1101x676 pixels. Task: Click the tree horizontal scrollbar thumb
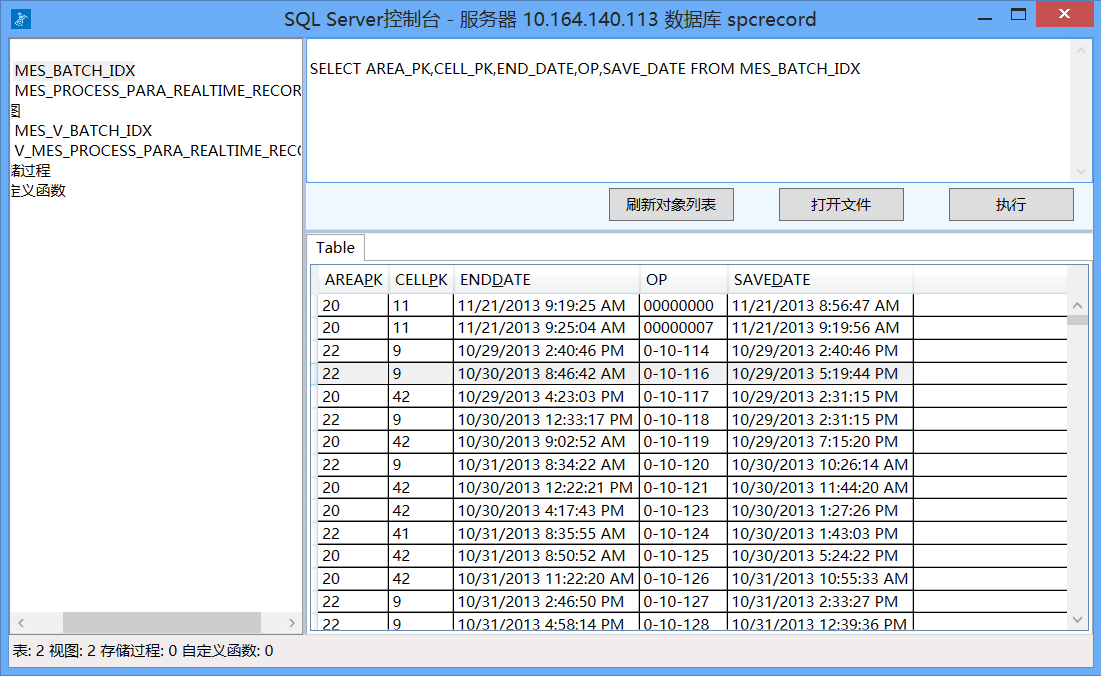[x=161, y=623]
